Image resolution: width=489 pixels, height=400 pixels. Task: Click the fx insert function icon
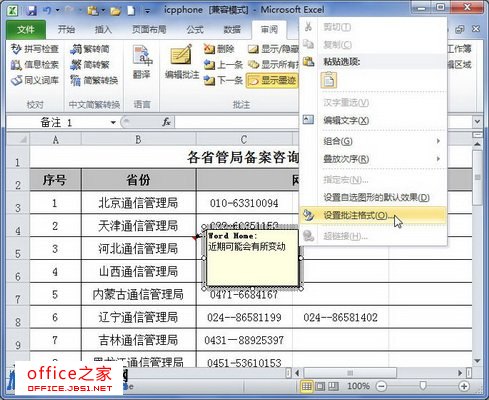point(166,122)
